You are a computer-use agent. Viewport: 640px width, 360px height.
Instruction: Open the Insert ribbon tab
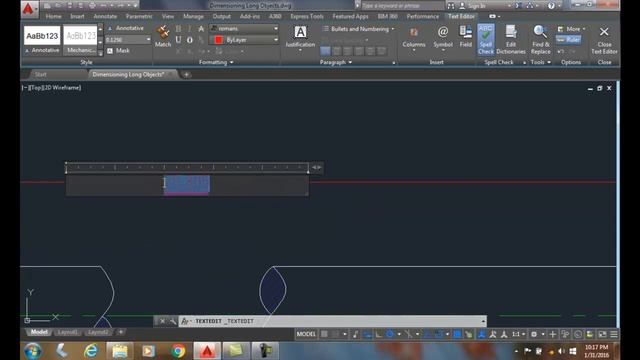(x=77, y=16)
